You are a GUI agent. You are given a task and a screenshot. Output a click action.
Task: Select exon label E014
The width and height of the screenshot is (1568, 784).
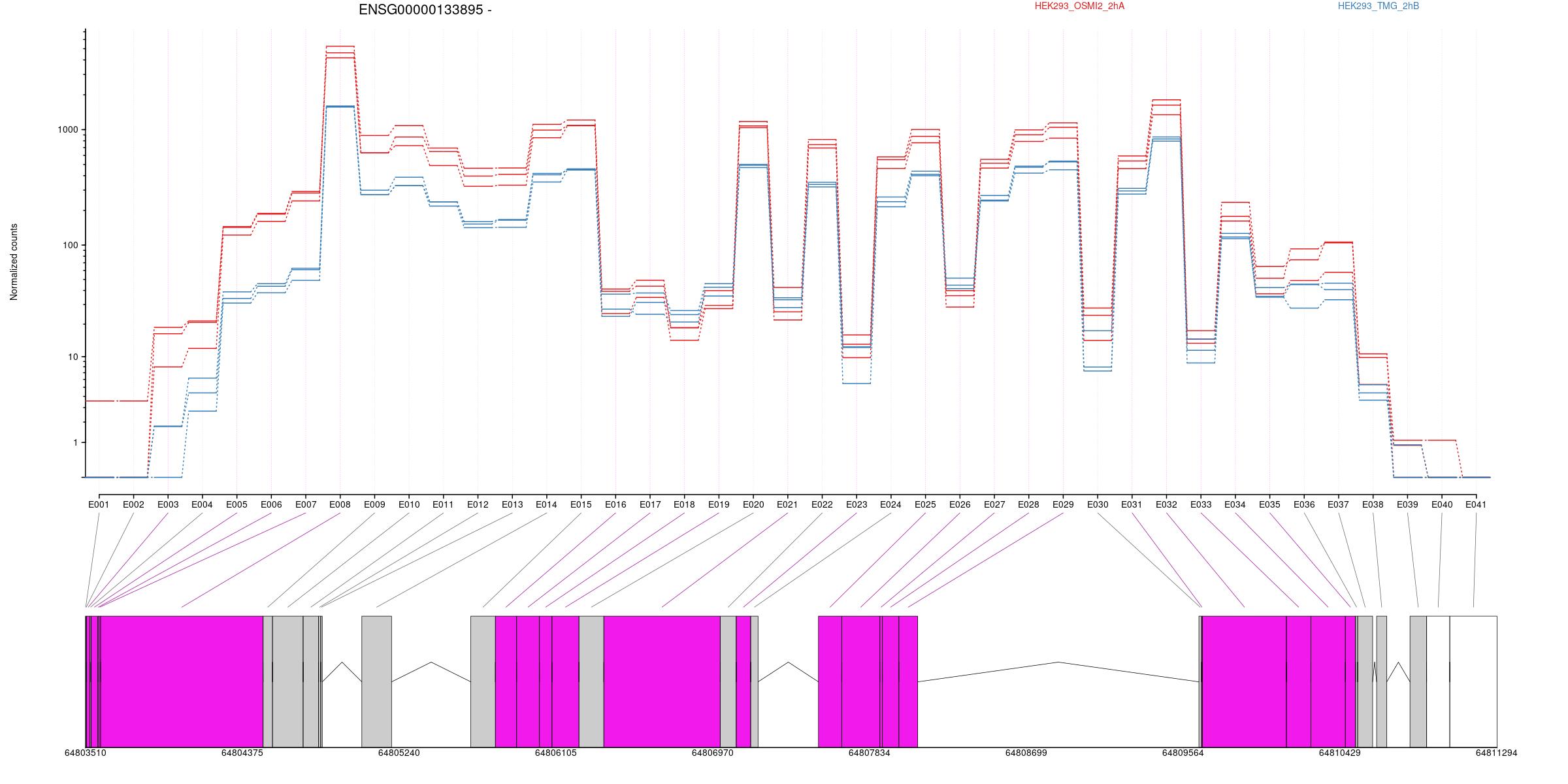tap(546, 504)
